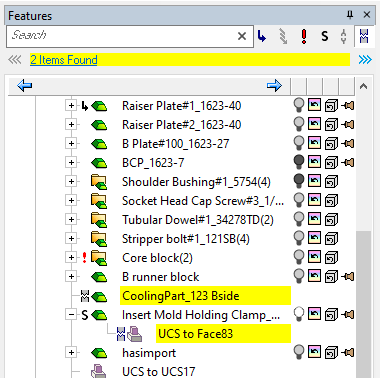Click the blue arrow active-part filter icon

(x=262, y=36)
